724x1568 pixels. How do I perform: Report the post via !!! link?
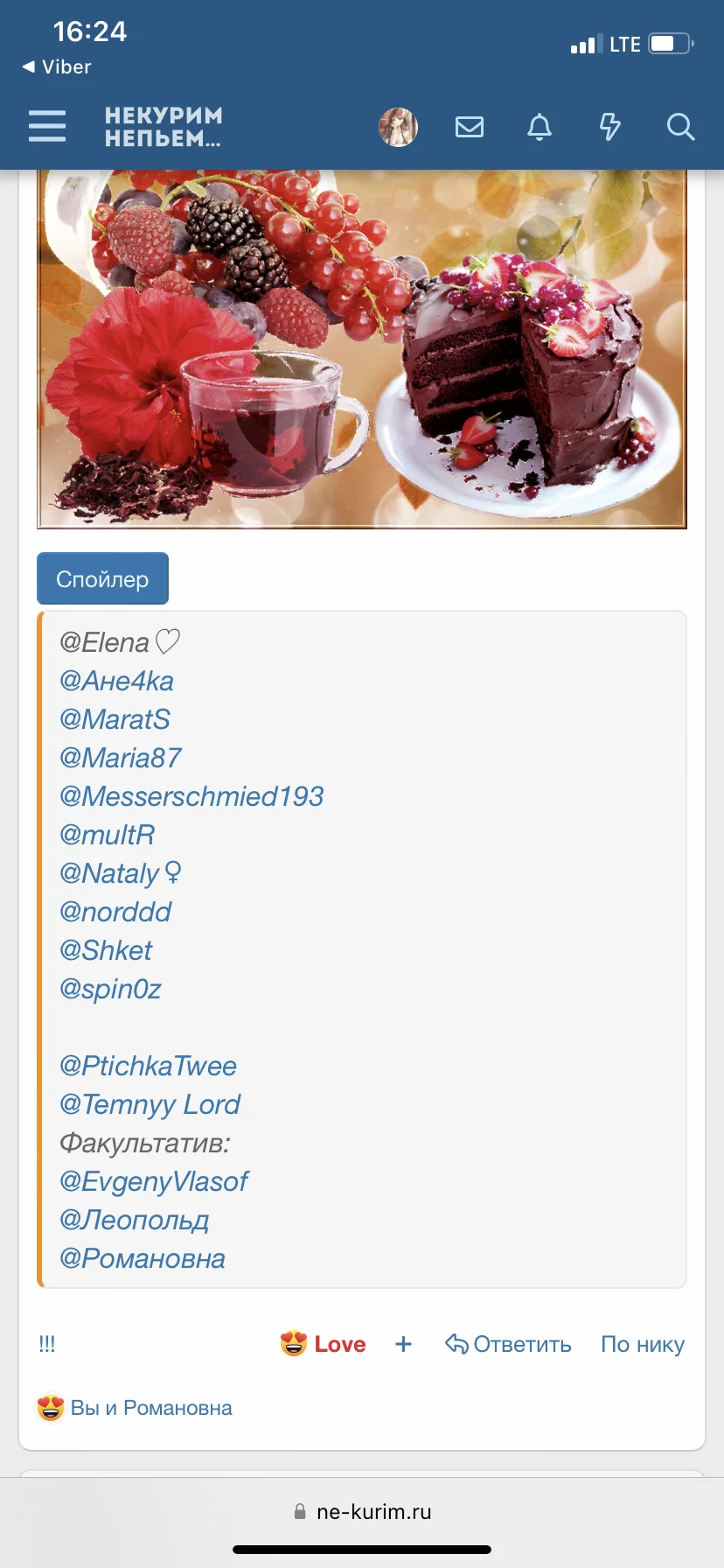(47, 1344)
